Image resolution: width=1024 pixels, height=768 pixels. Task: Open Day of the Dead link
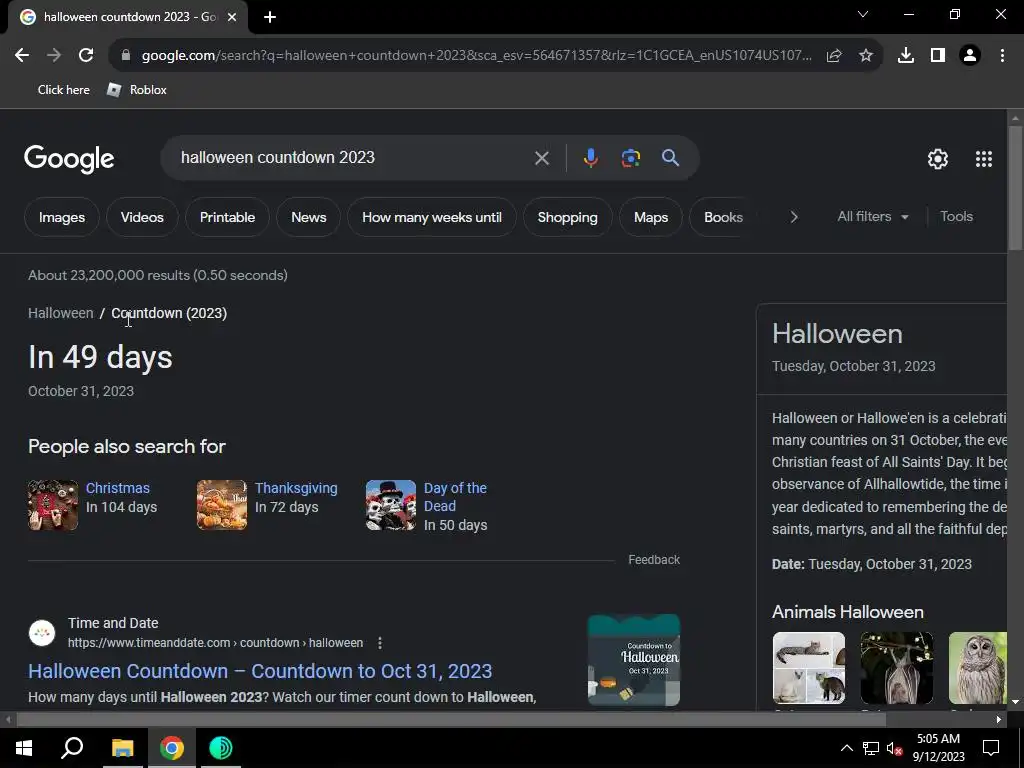point(455,497)
